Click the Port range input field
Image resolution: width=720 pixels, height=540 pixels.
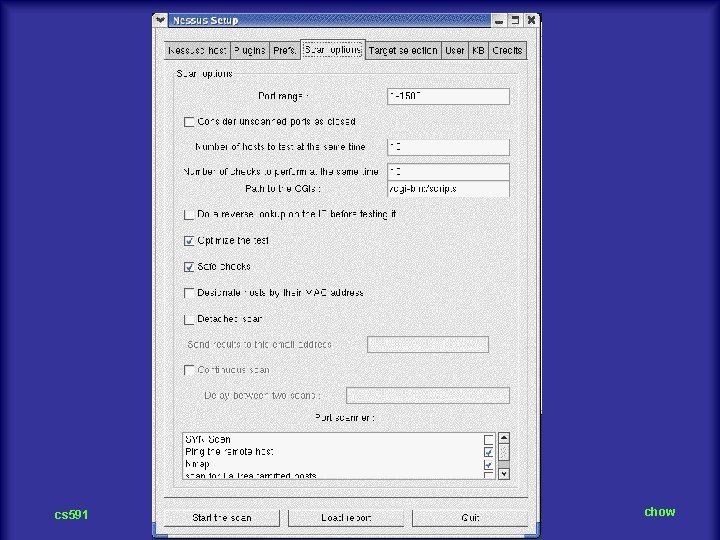pos(448,96)
